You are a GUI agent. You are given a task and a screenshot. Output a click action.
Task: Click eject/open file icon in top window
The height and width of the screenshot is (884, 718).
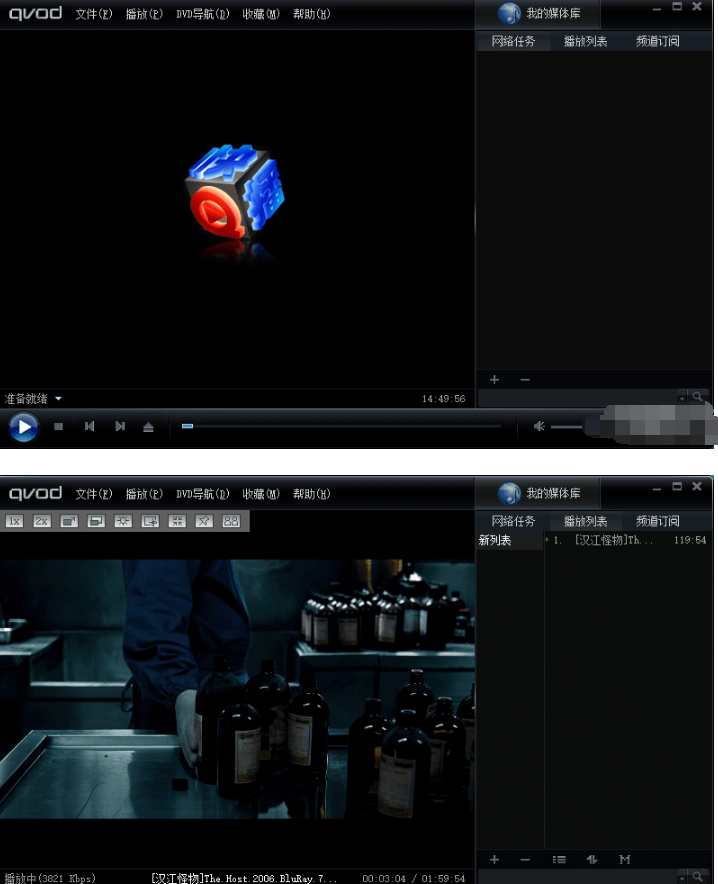(148, 427)
